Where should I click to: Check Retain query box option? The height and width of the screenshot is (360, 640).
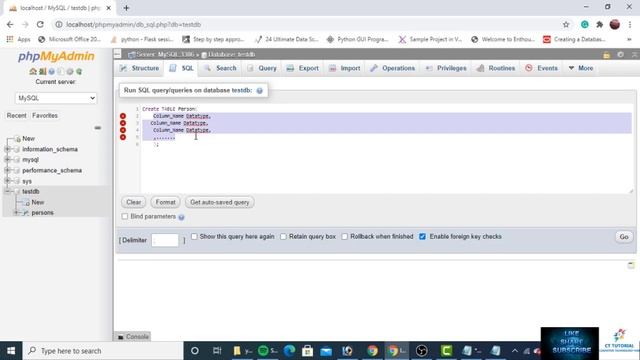pyautogui.click(x=283, y=237)
